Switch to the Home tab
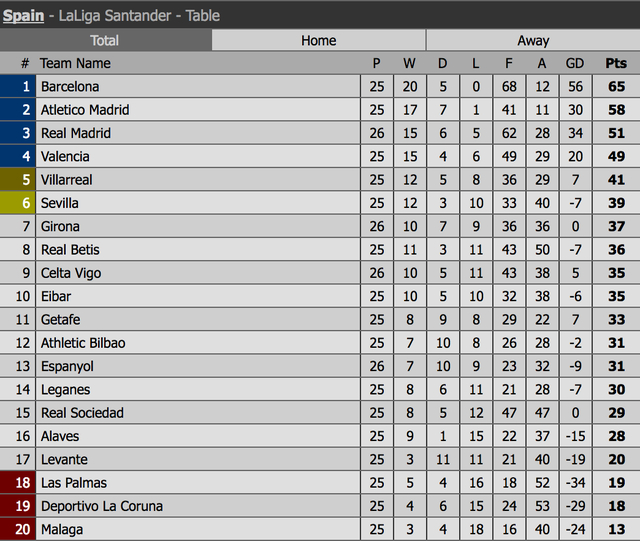Image resolution: width=640 pixels, height=541 pixels. click(319, 40)
